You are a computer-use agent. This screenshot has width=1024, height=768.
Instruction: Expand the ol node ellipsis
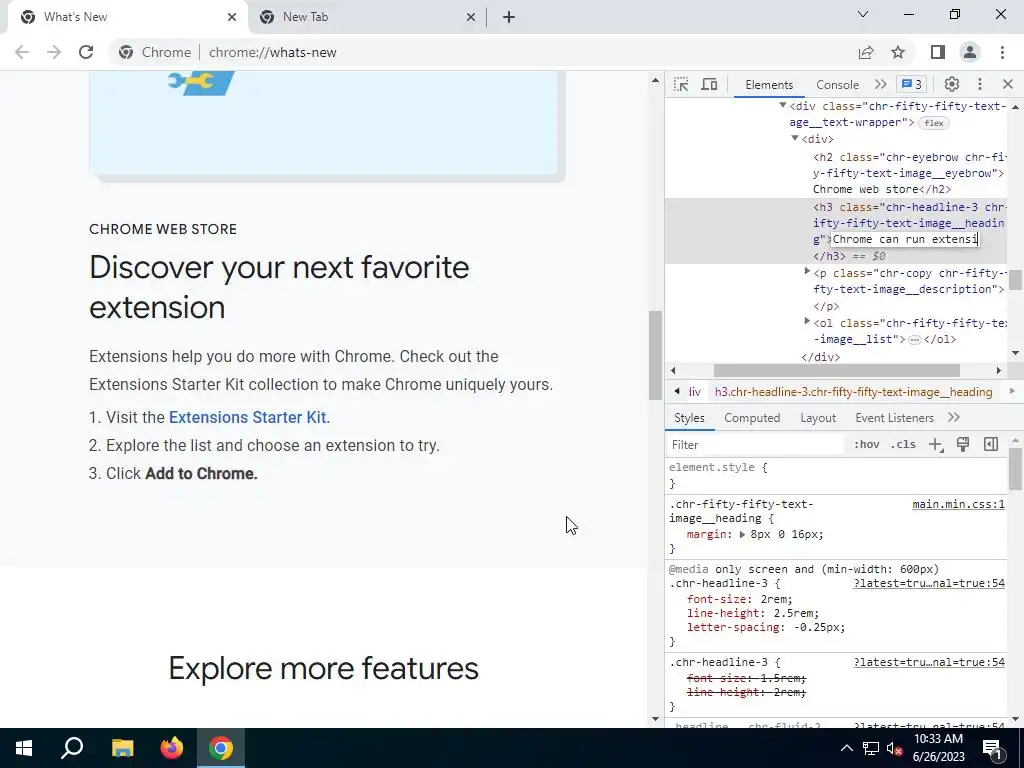pyautogui.click(x=915, y=340)
